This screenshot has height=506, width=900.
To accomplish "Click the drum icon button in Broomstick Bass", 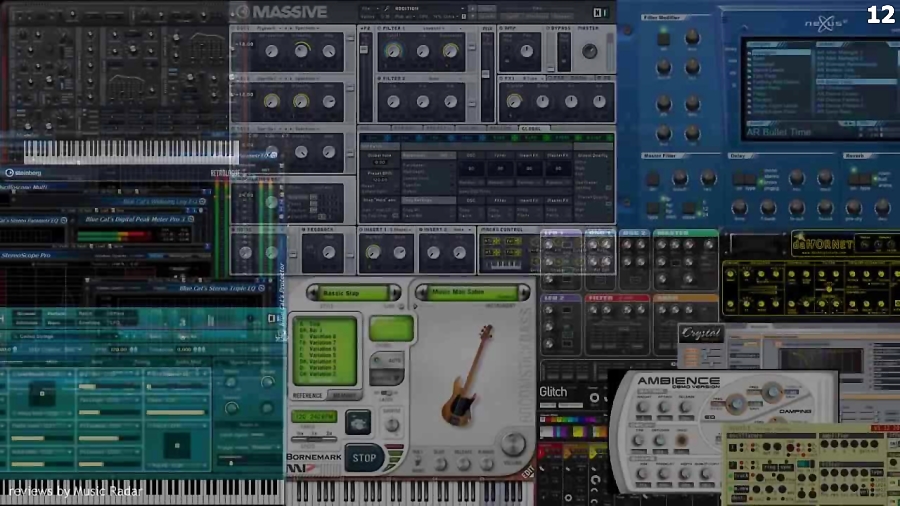I will 358,422.
